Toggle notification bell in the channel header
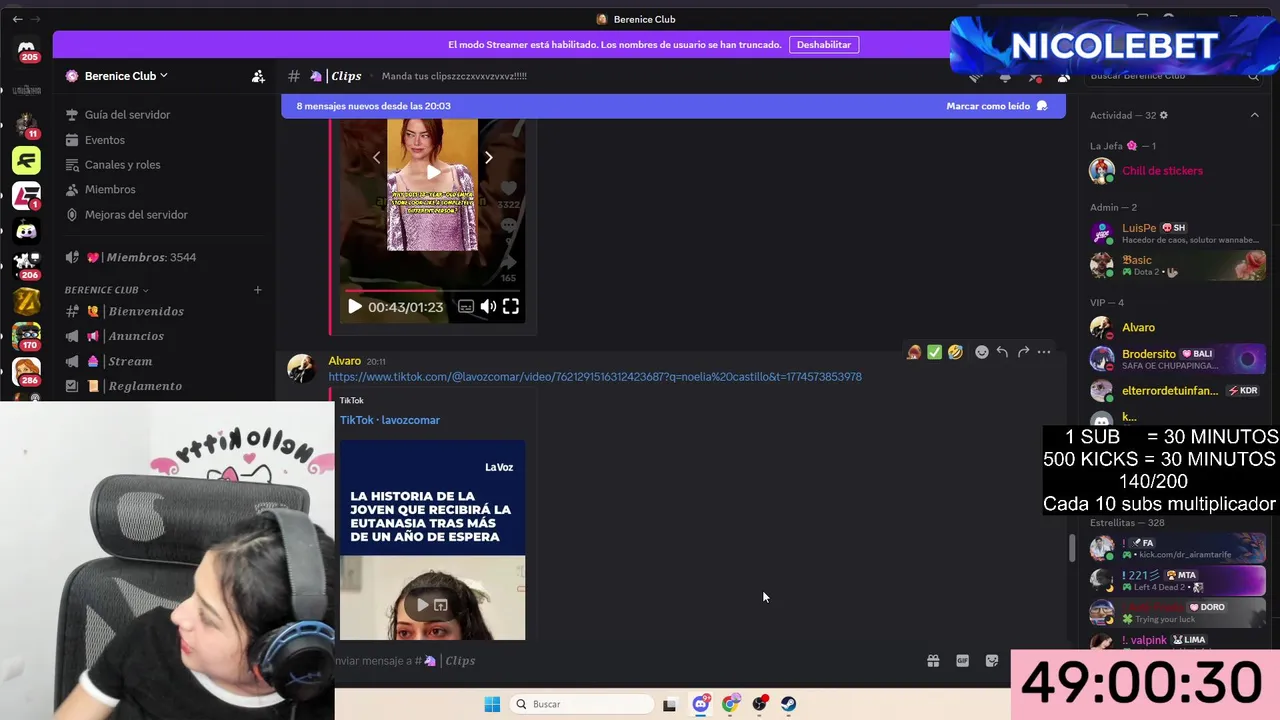This screenshot has height=720, width=1280. click(1005, 76)
